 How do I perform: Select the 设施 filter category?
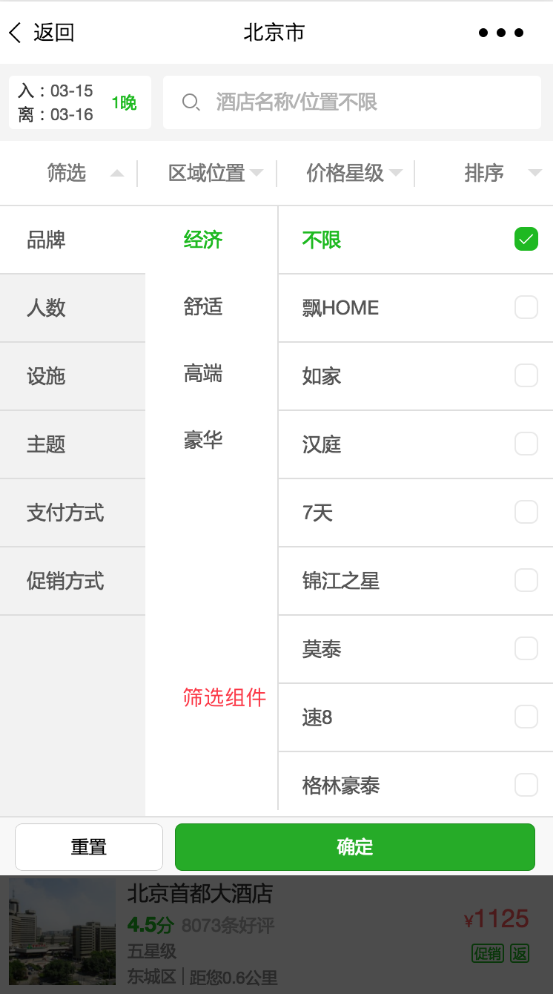[72, 376]
